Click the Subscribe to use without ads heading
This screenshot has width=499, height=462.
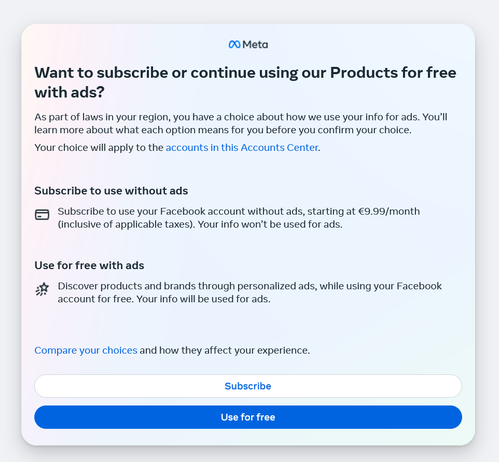click(x=111, y=191)
